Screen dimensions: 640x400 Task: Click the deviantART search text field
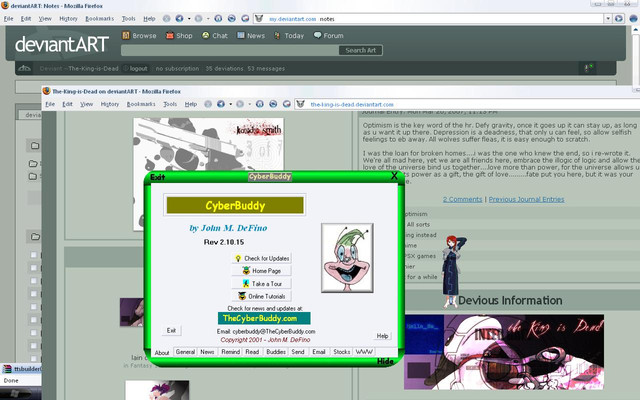tap(230, 50)
